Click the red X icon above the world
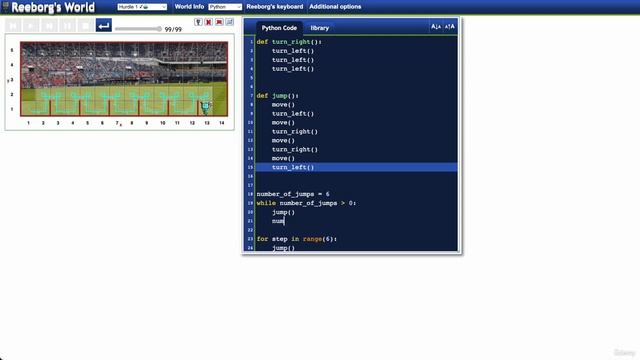 click(209, 22)
